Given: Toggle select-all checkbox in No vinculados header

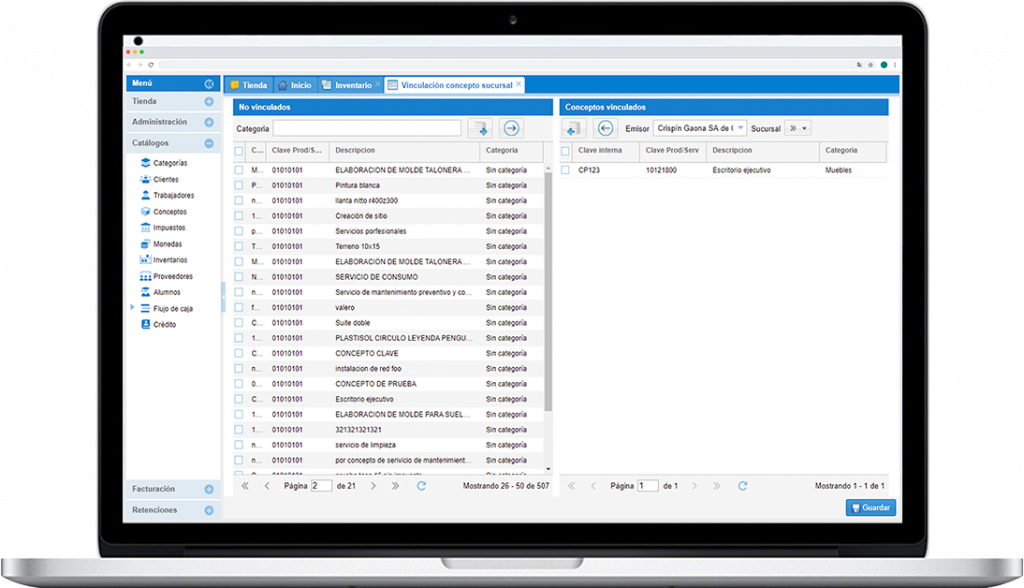Looking at the screenshot, I should [x=239, y=151].
